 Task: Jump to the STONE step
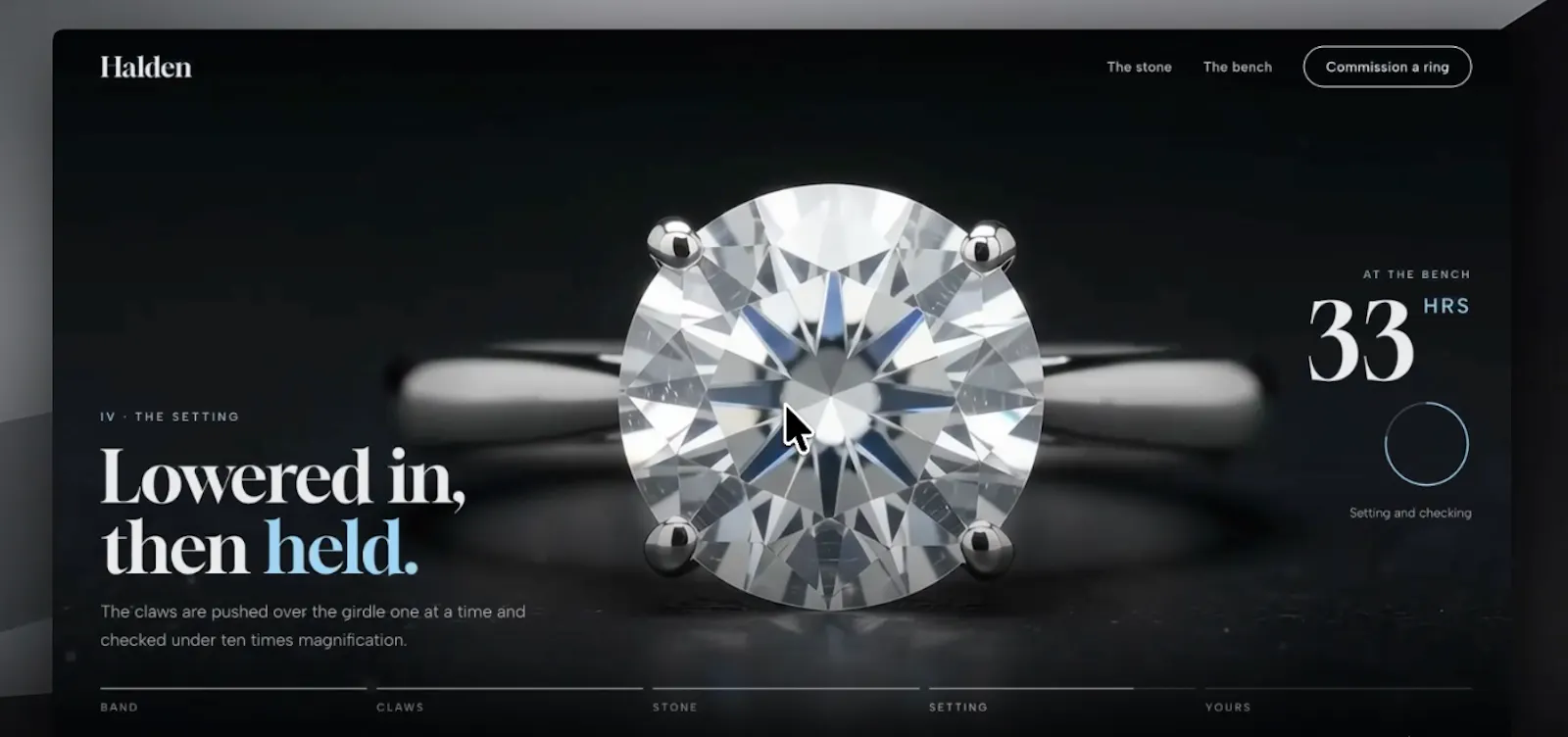pyautogui.click(x=786, y=700)
